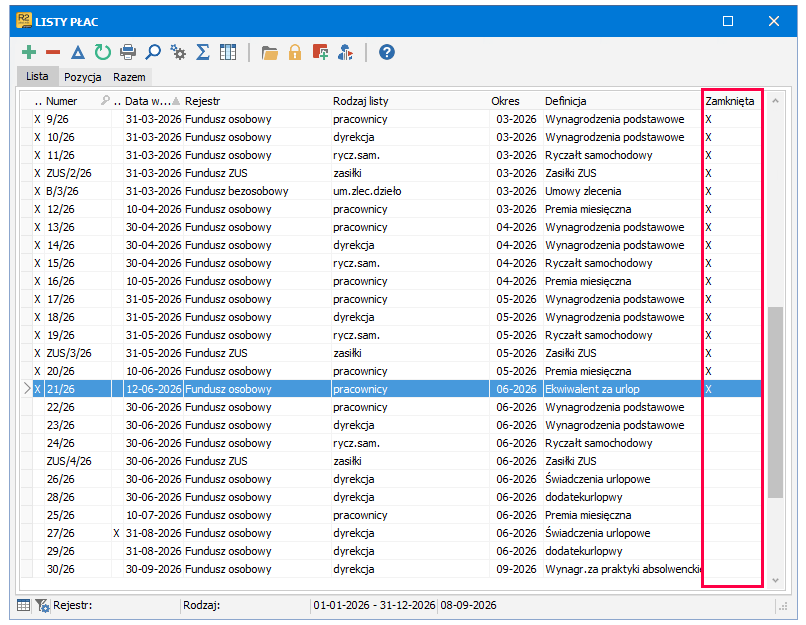Screen dimensions: 806x625
Task: Open settings via the gears toolbar icon
Action: click(178, 52)
